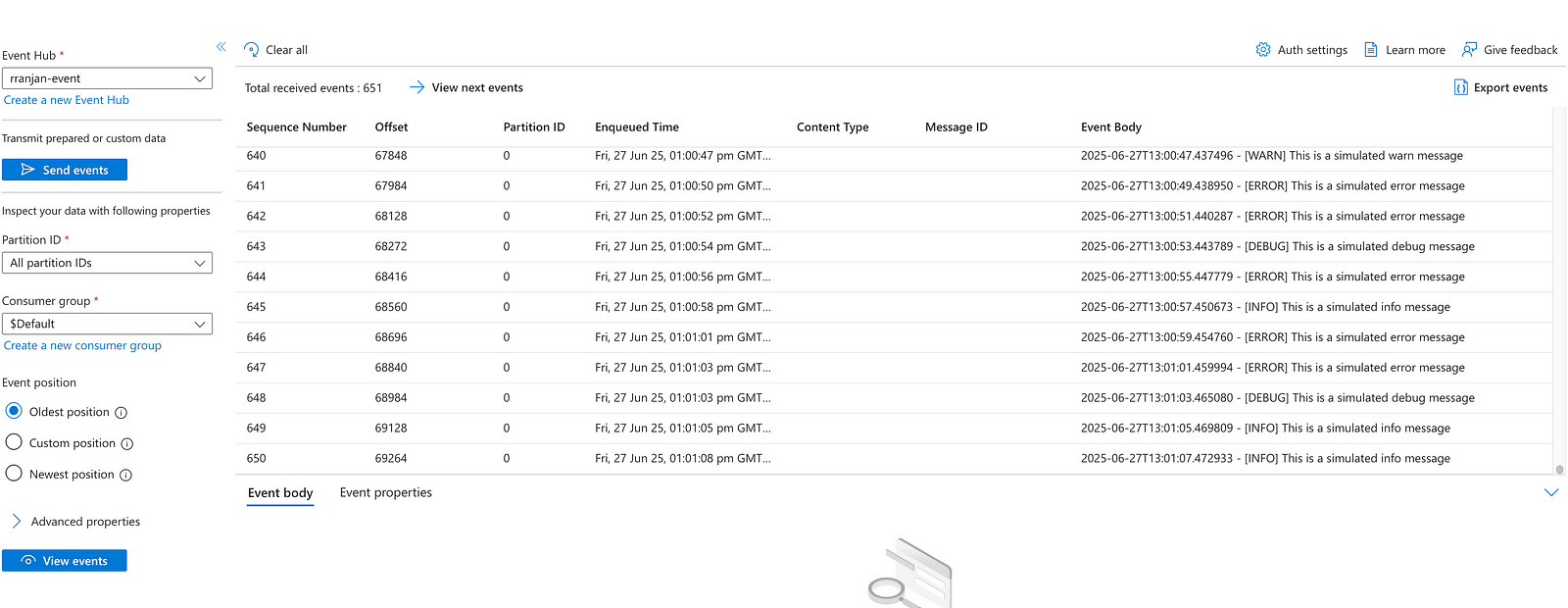Viewport: 1568px width, 608px height.
Task: Click the View next events arrow
Action: (416, 87)
